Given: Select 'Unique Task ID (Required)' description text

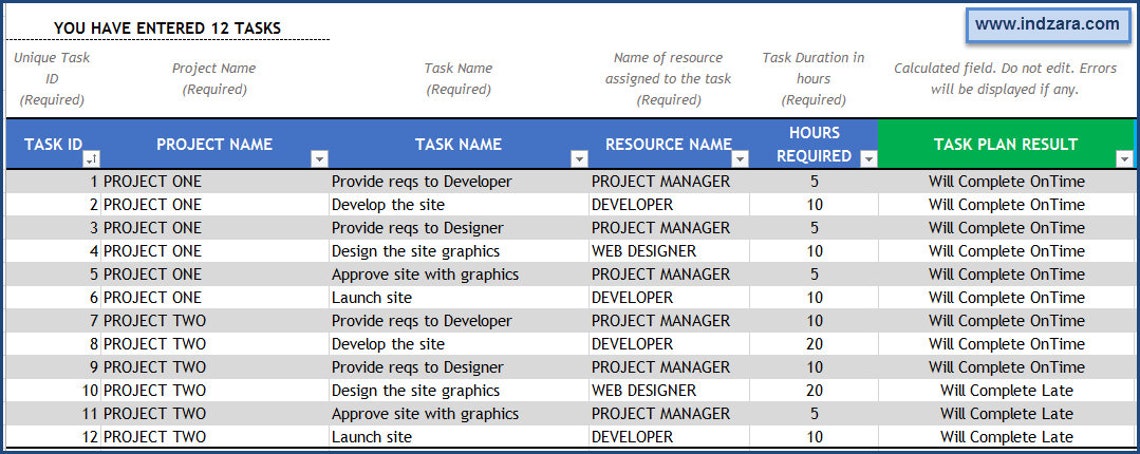Looking at the screenshot, I should tap(52, 79).
